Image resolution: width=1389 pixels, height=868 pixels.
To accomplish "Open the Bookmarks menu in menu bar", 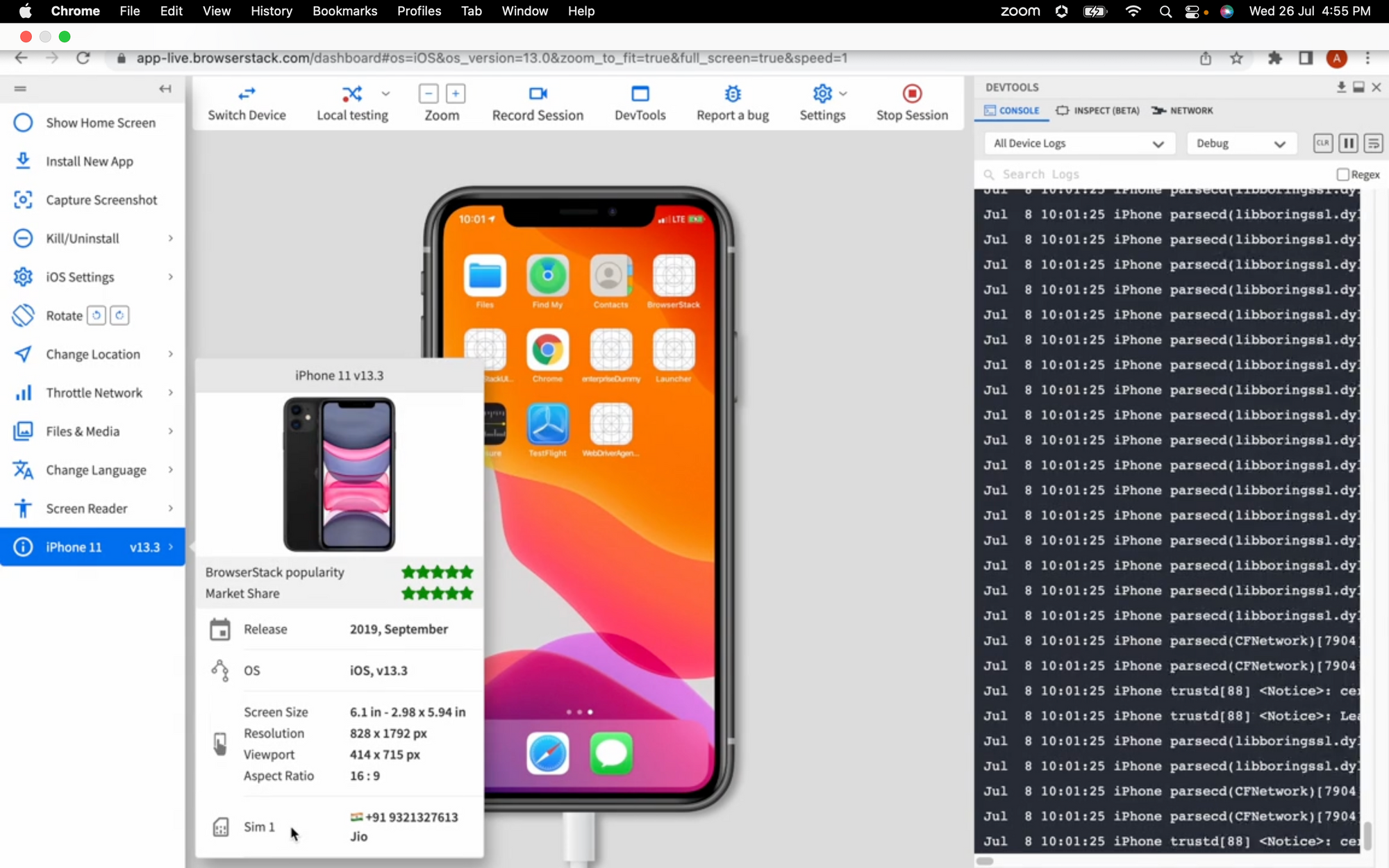I will point(344,11).
